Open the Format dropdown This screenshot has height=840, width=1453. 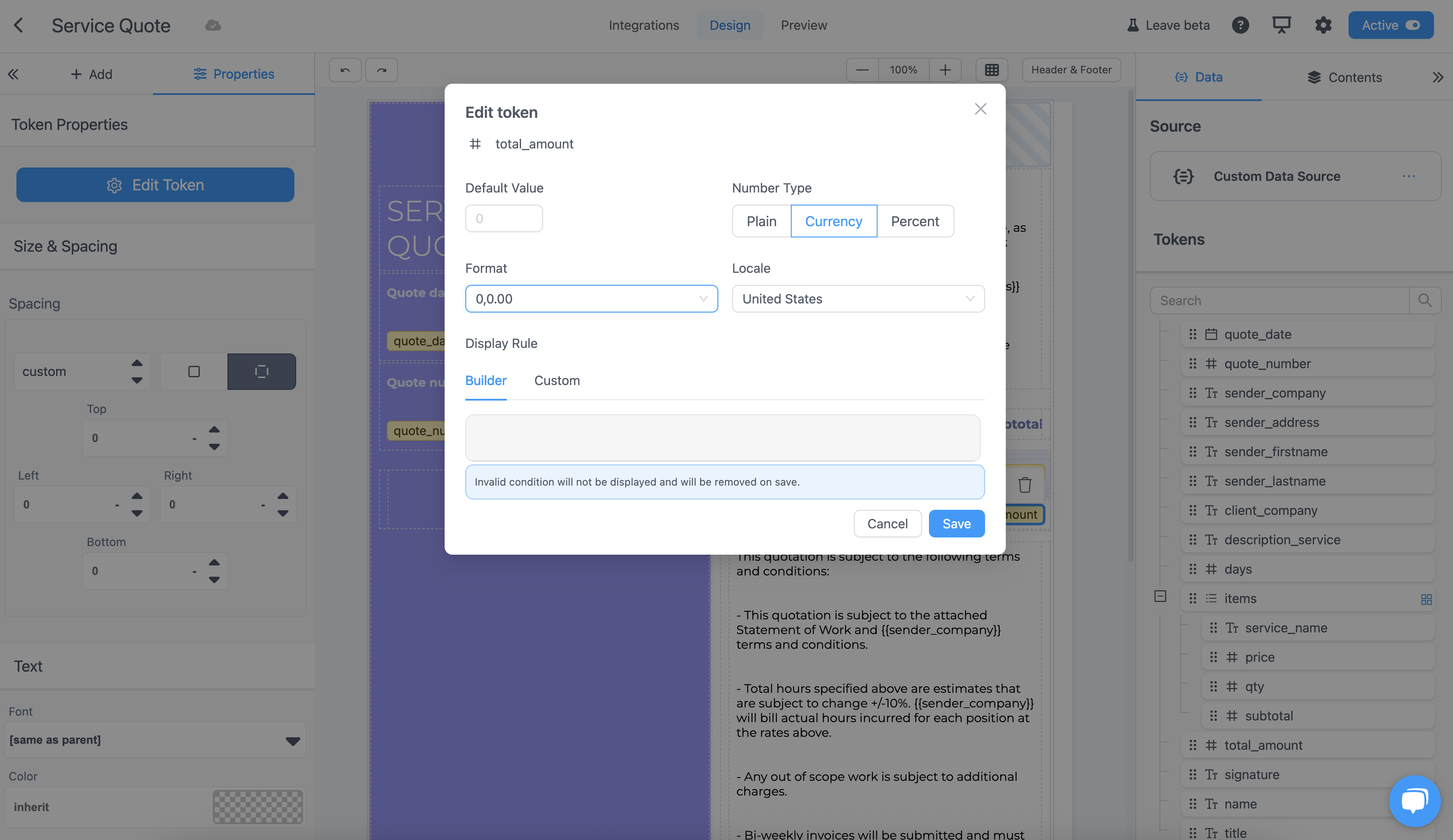point(591,299)
